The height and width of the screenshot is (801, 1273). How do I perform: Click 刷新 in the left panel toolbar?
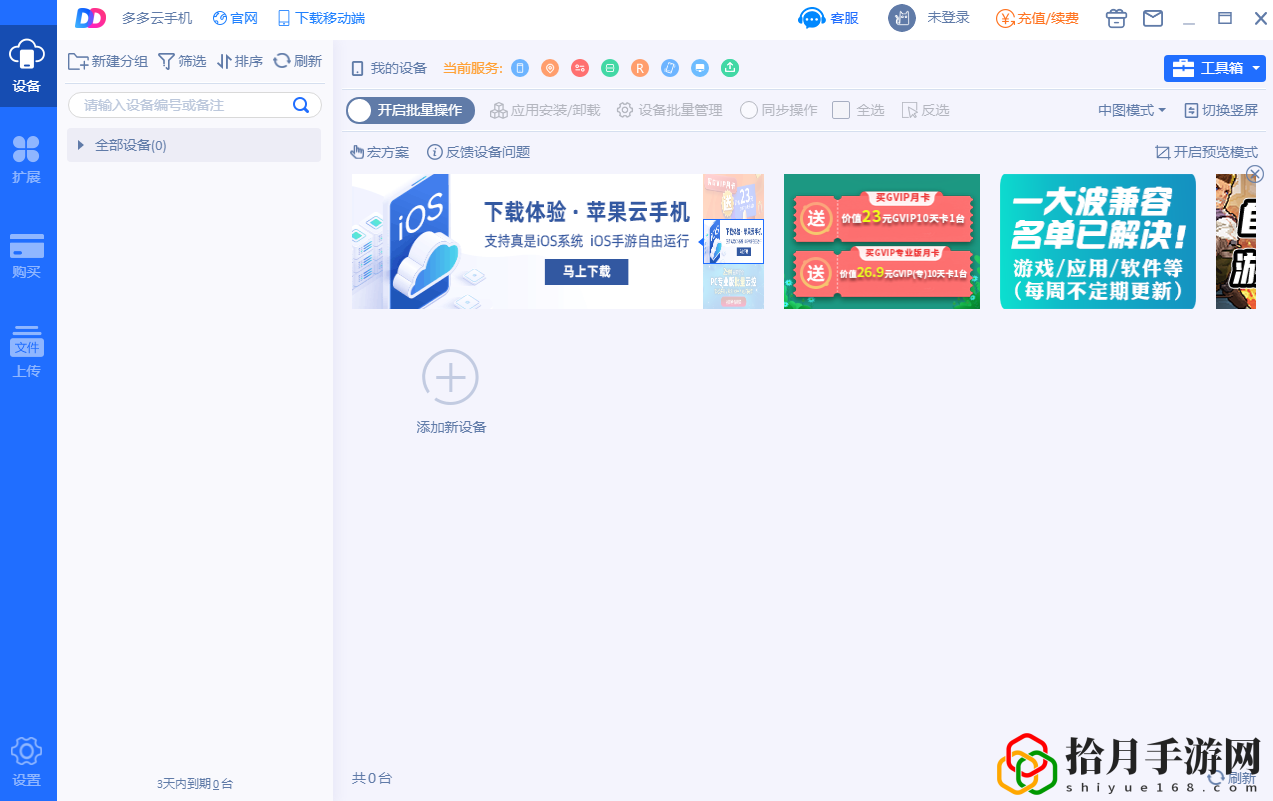coord(298,61)
